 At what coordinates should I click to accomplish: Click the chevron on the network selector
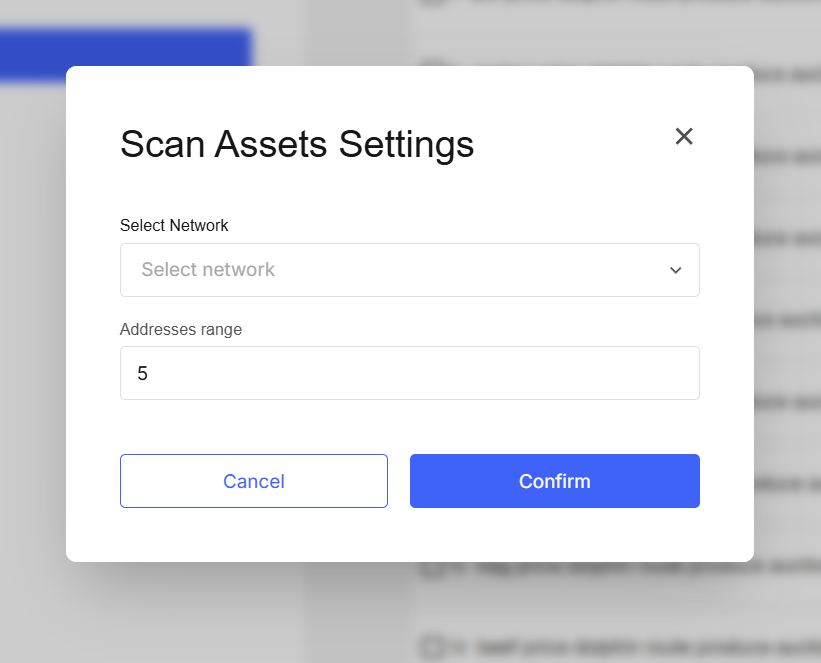pos(676,270)
